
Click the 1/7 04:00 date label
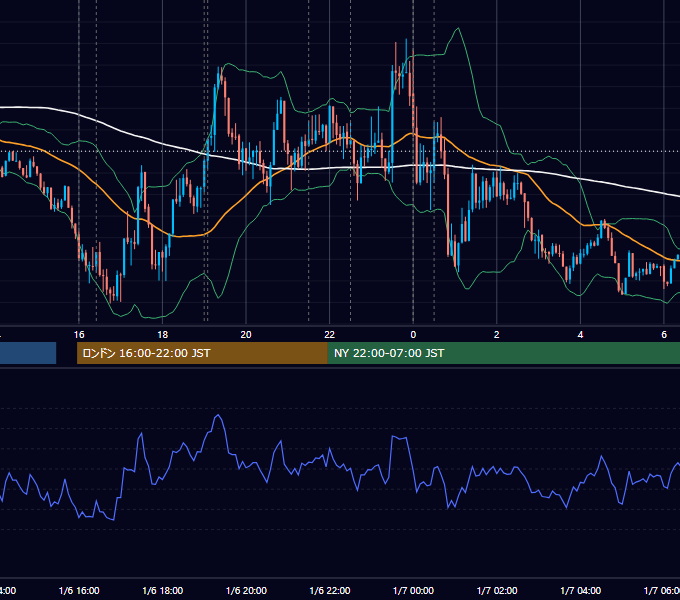pyautogui.click(x=581, y=591)
